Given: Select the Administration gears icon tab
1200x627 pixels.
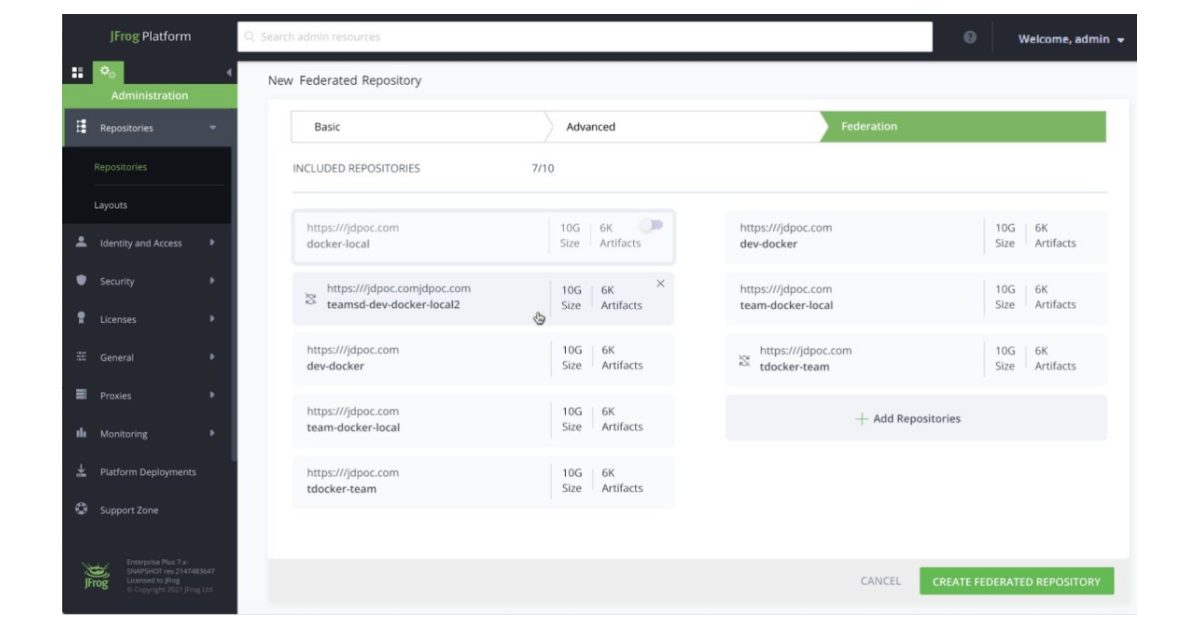Looking at the screenshot, I should [x=106, y=73].
